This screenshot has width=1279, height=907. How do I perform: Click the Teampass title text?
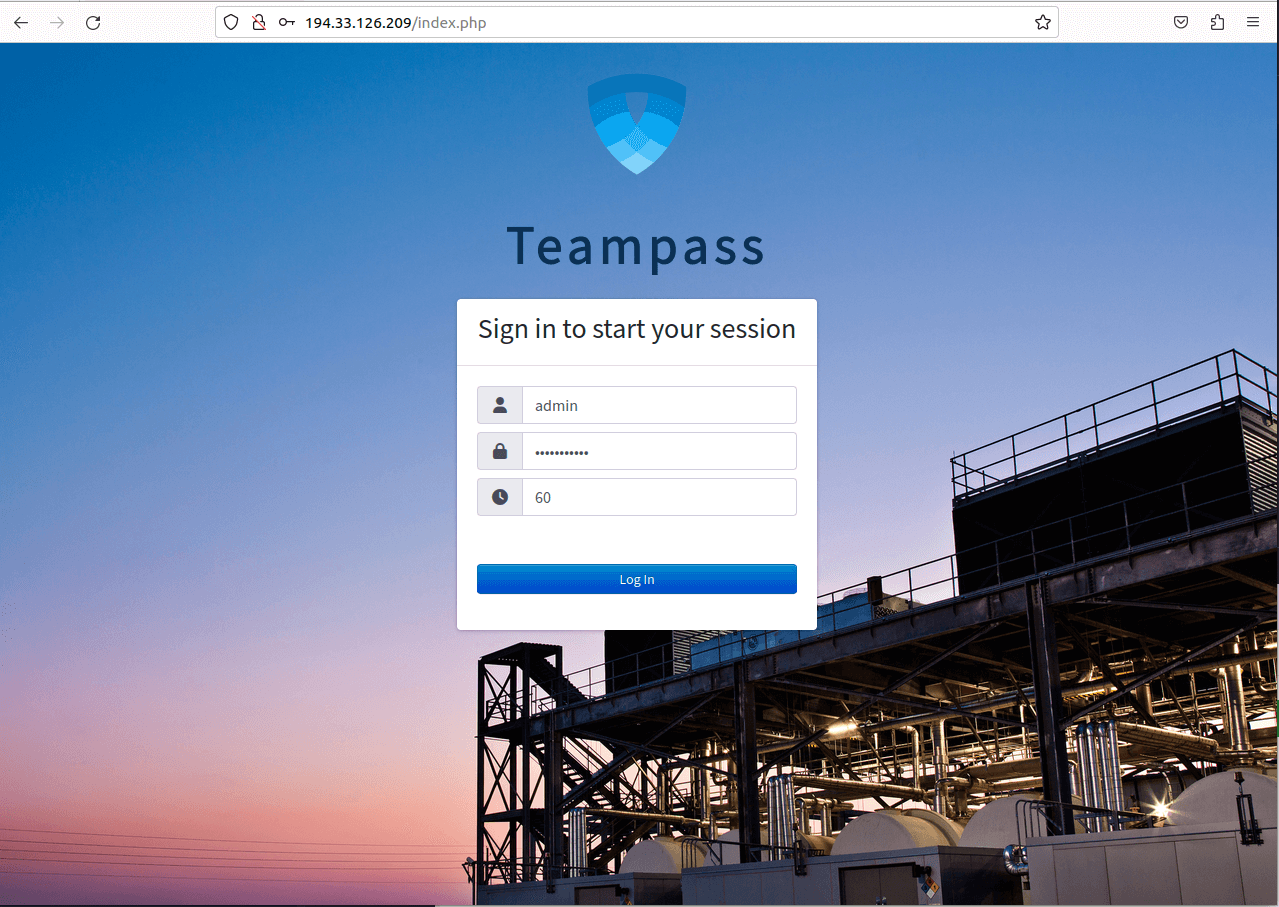[x=636, y=246]
